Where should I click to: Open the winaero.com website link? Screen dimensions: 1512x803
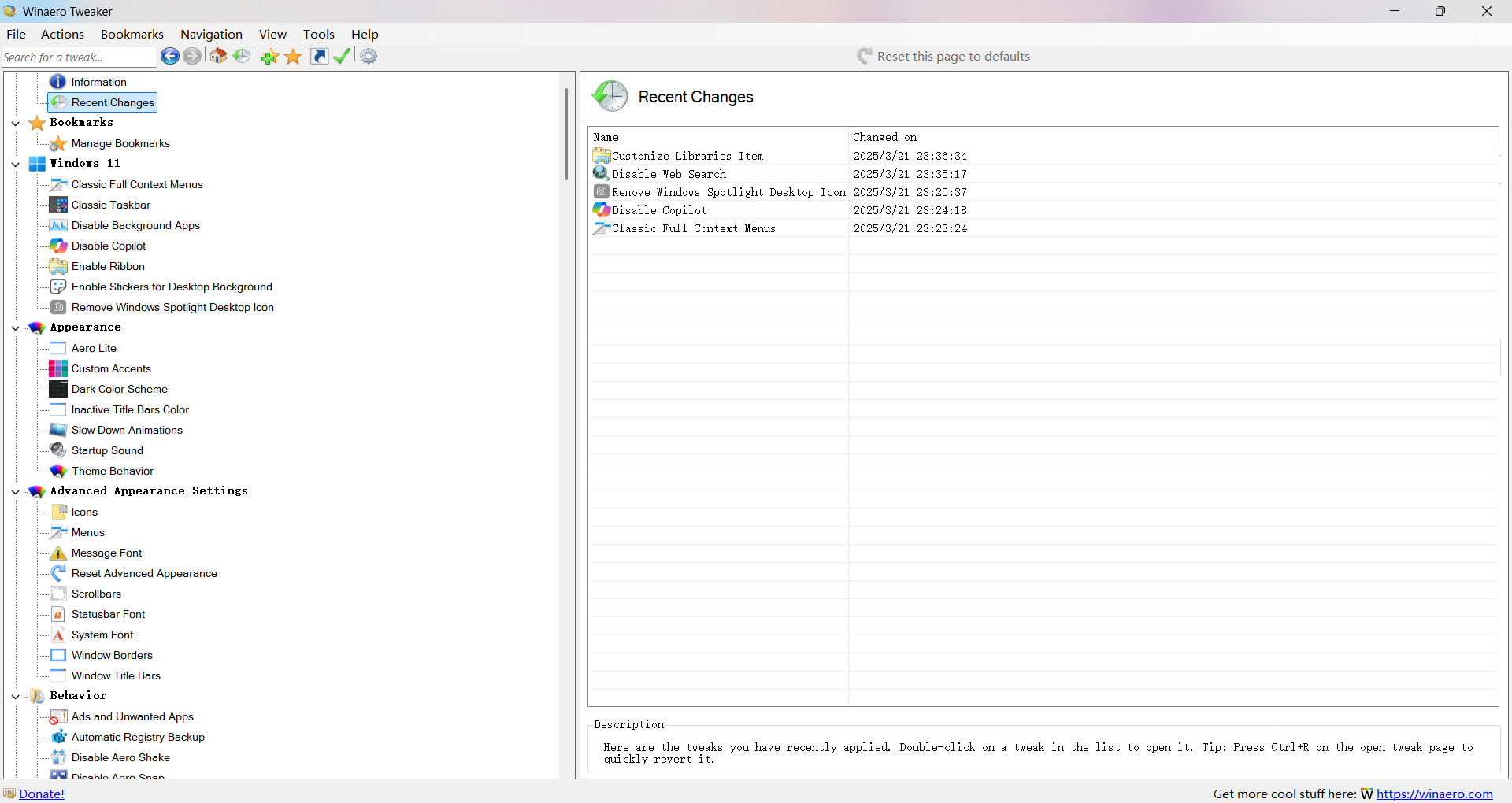click(x=1434, y=794)
